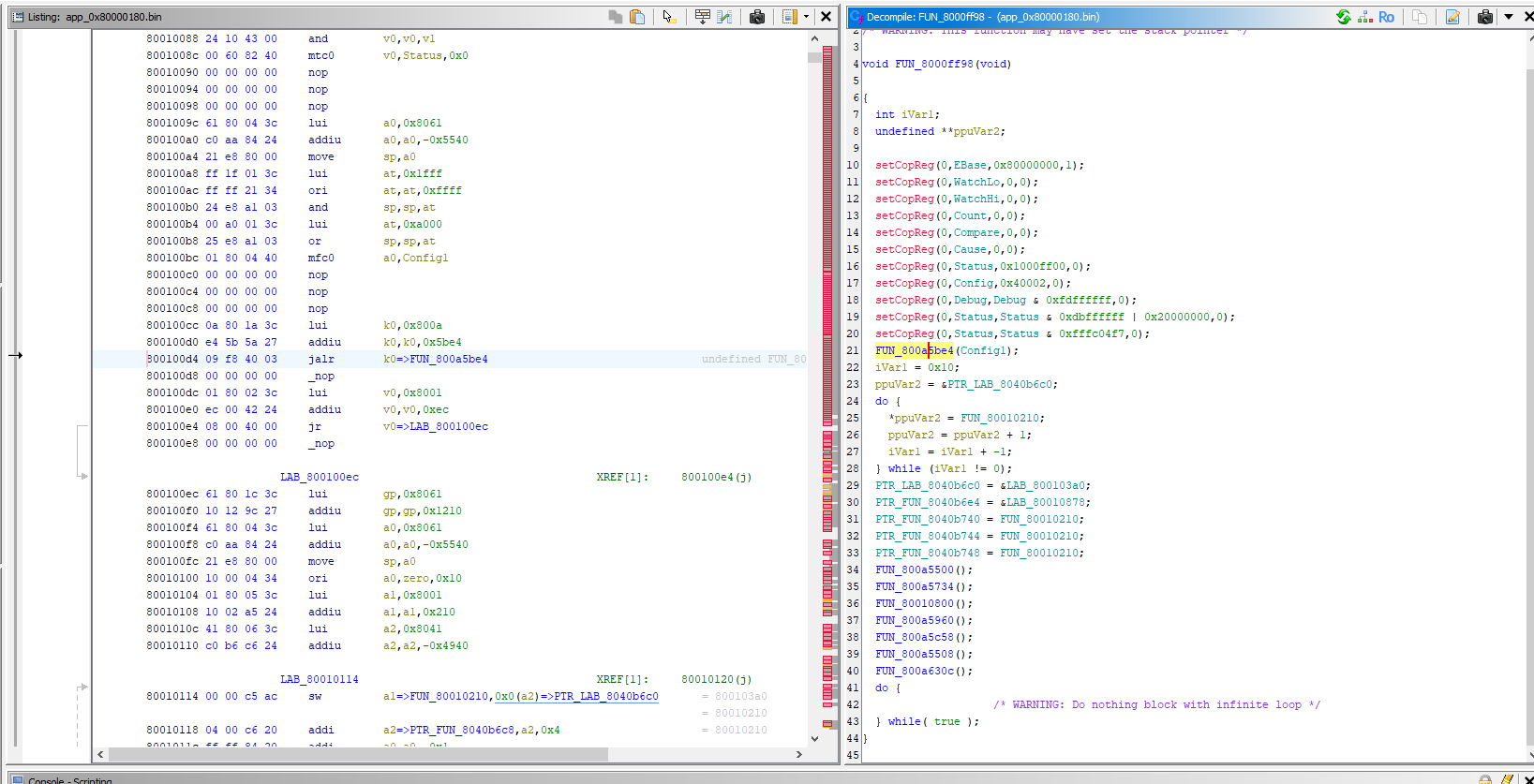Take a snapshot of the Listing window

[x=757, y=17]
